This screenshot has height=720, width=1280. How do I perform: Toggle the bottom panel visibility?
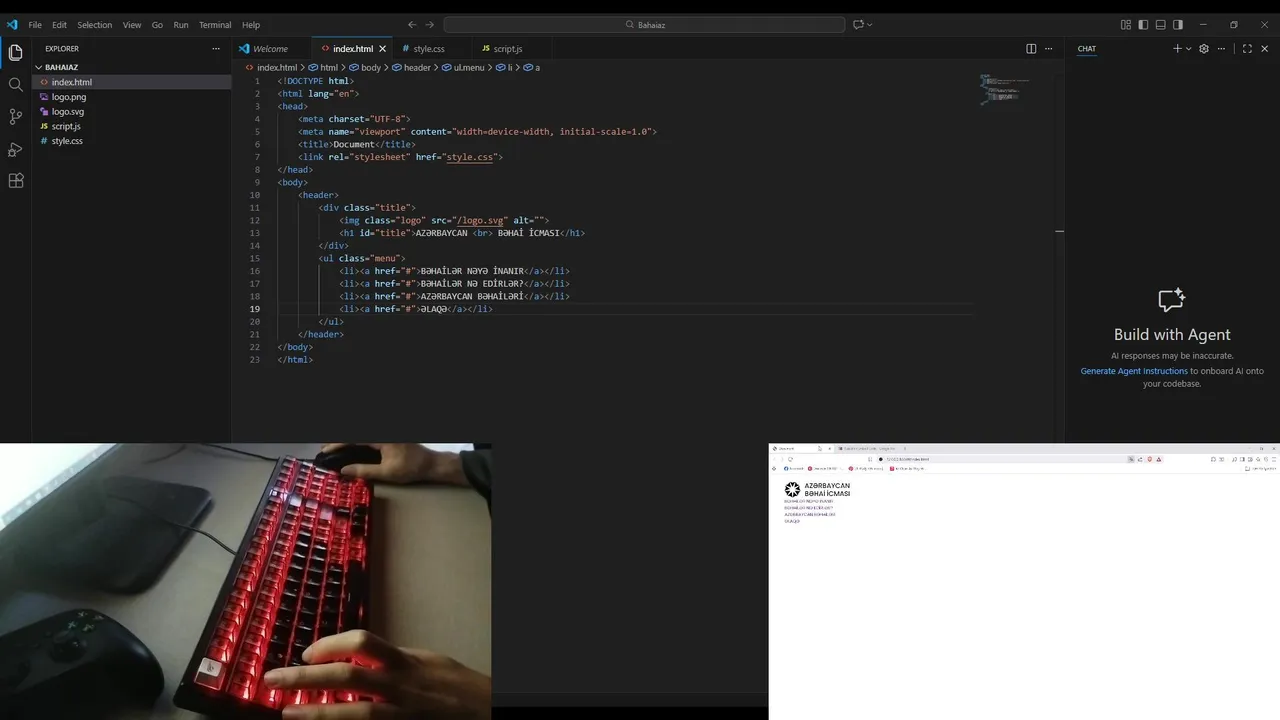(x=1160, y=24)
